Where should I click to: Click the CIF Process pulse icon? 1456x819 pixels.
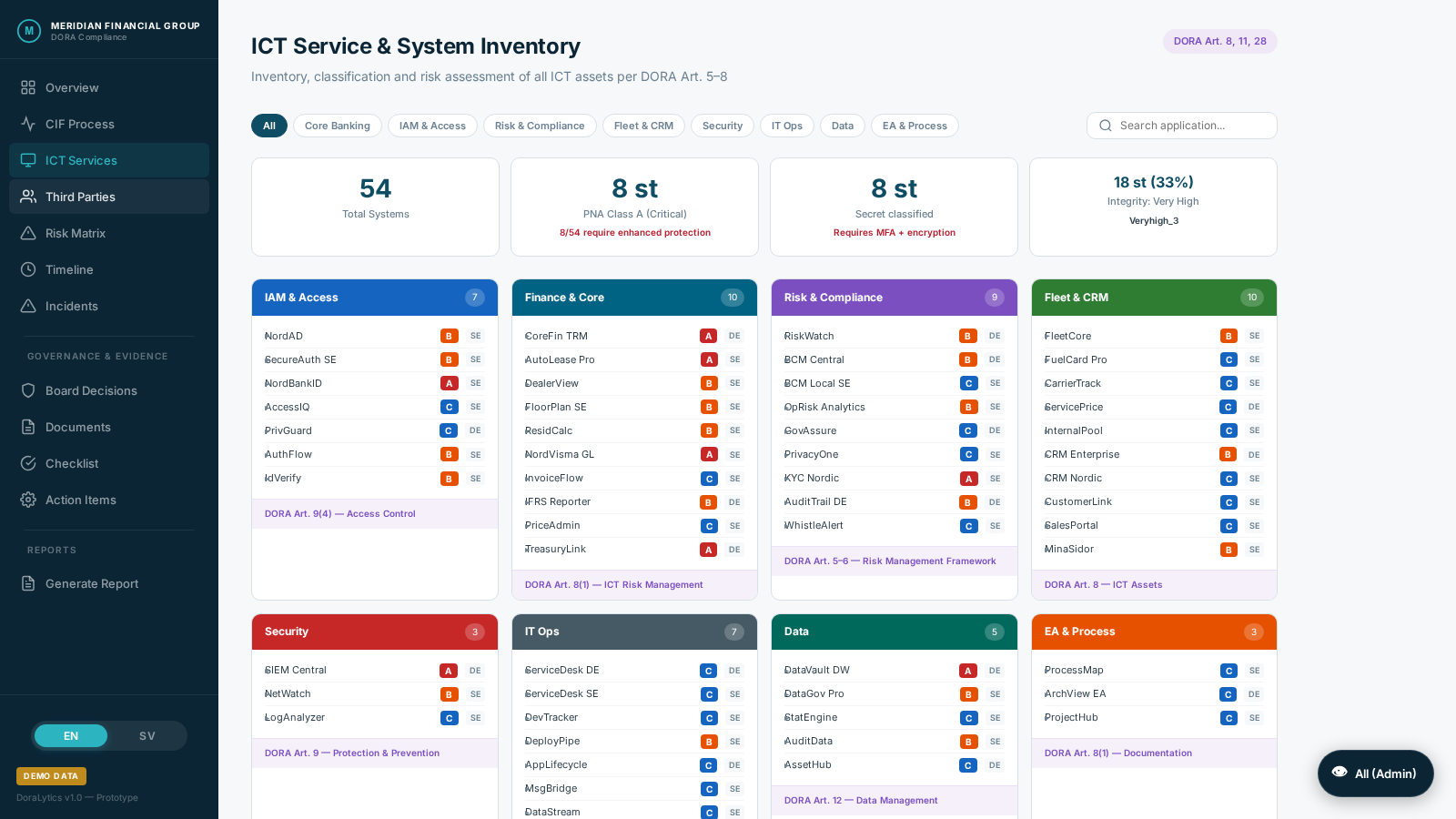pyautogui.click(x=28, y=124)
